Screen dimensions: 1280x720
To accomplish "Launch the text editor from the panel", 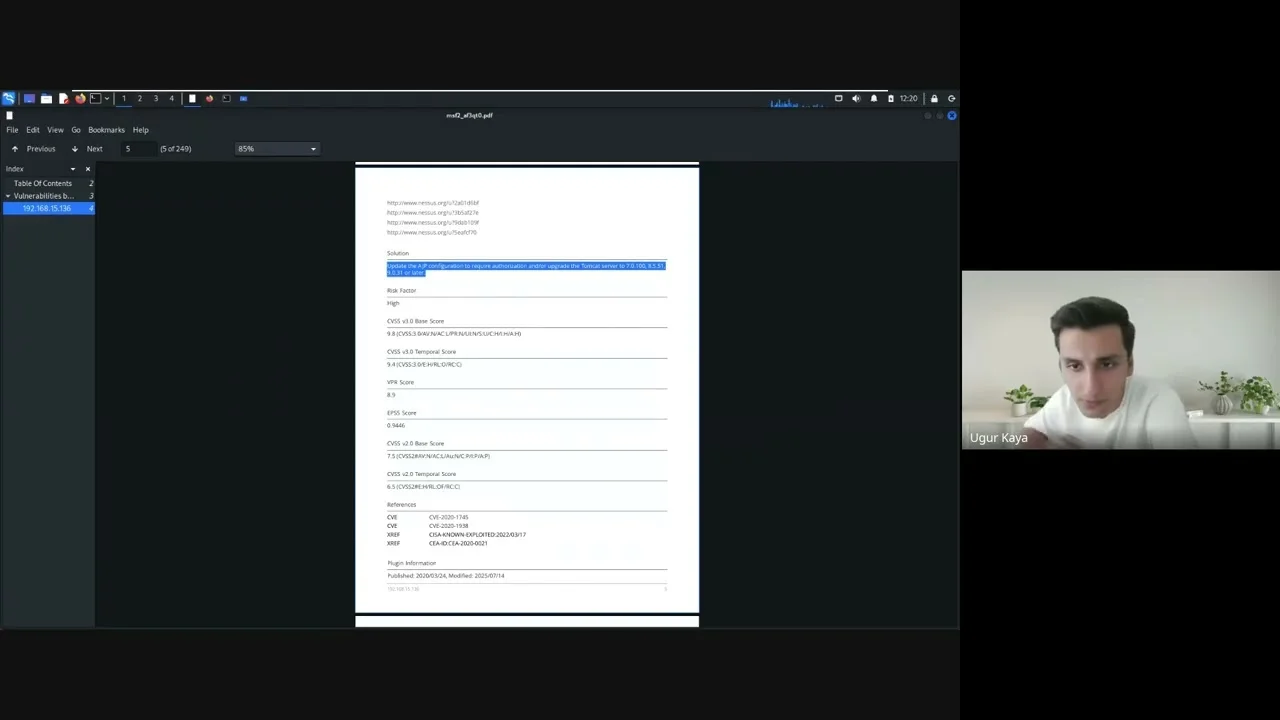I will [63, 98].
